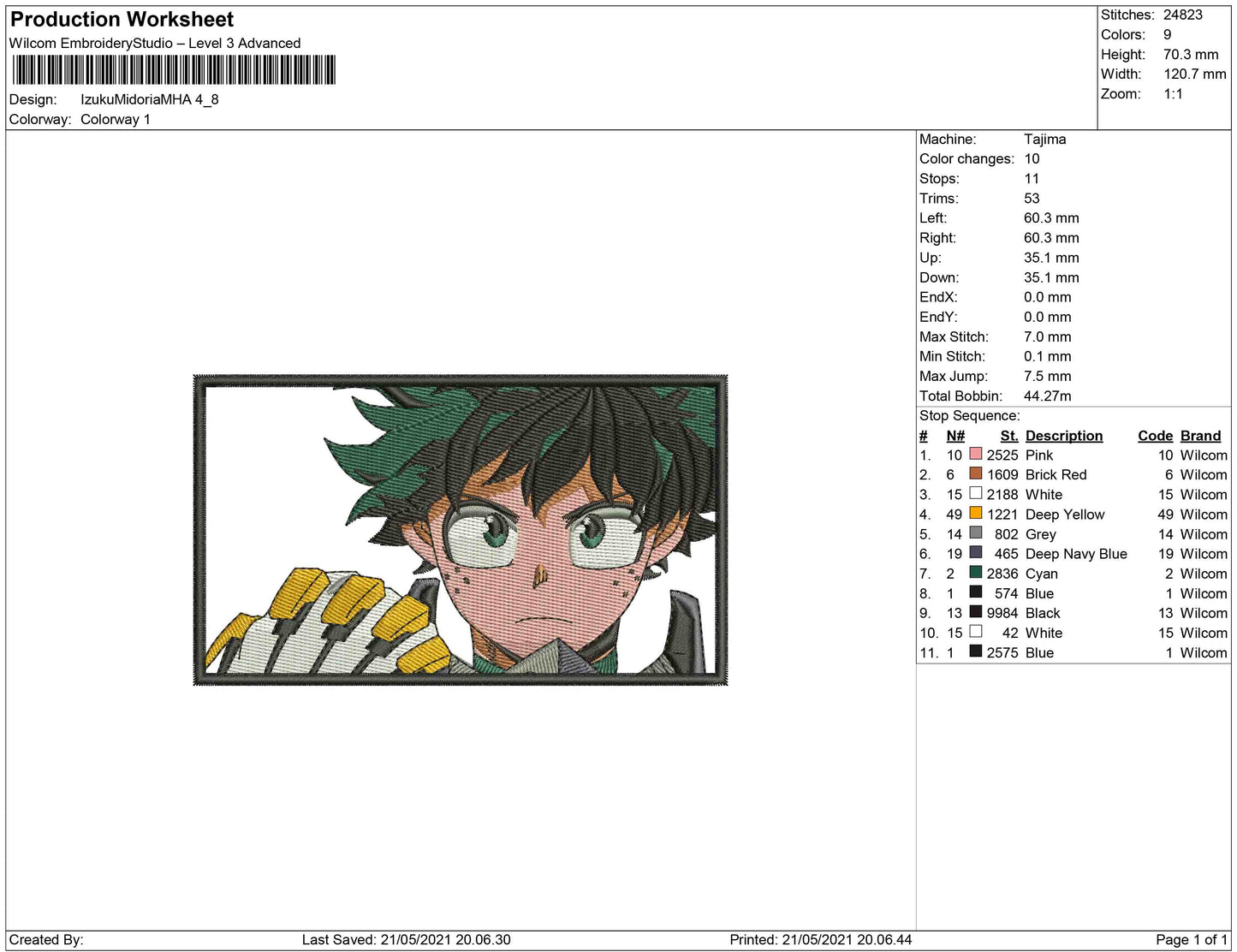Select the Up label in machine info

pyautogui.click(x=931, y=257)
